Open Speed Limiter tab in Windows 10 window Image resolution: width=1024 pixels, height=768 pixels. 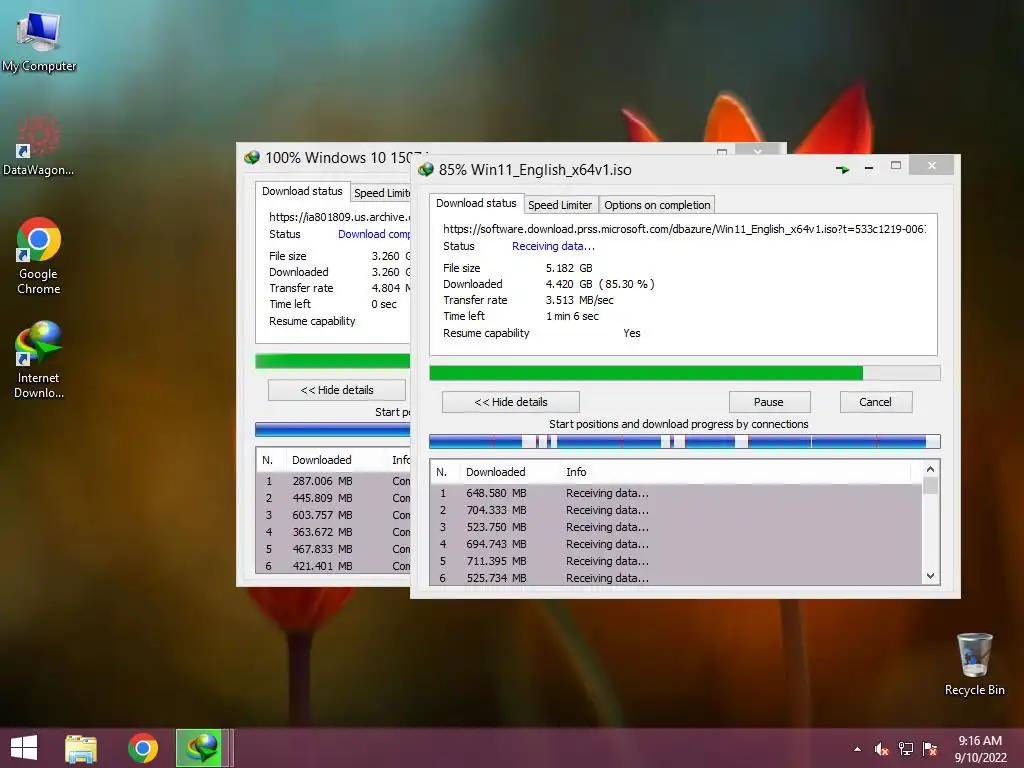pos(381,193)
